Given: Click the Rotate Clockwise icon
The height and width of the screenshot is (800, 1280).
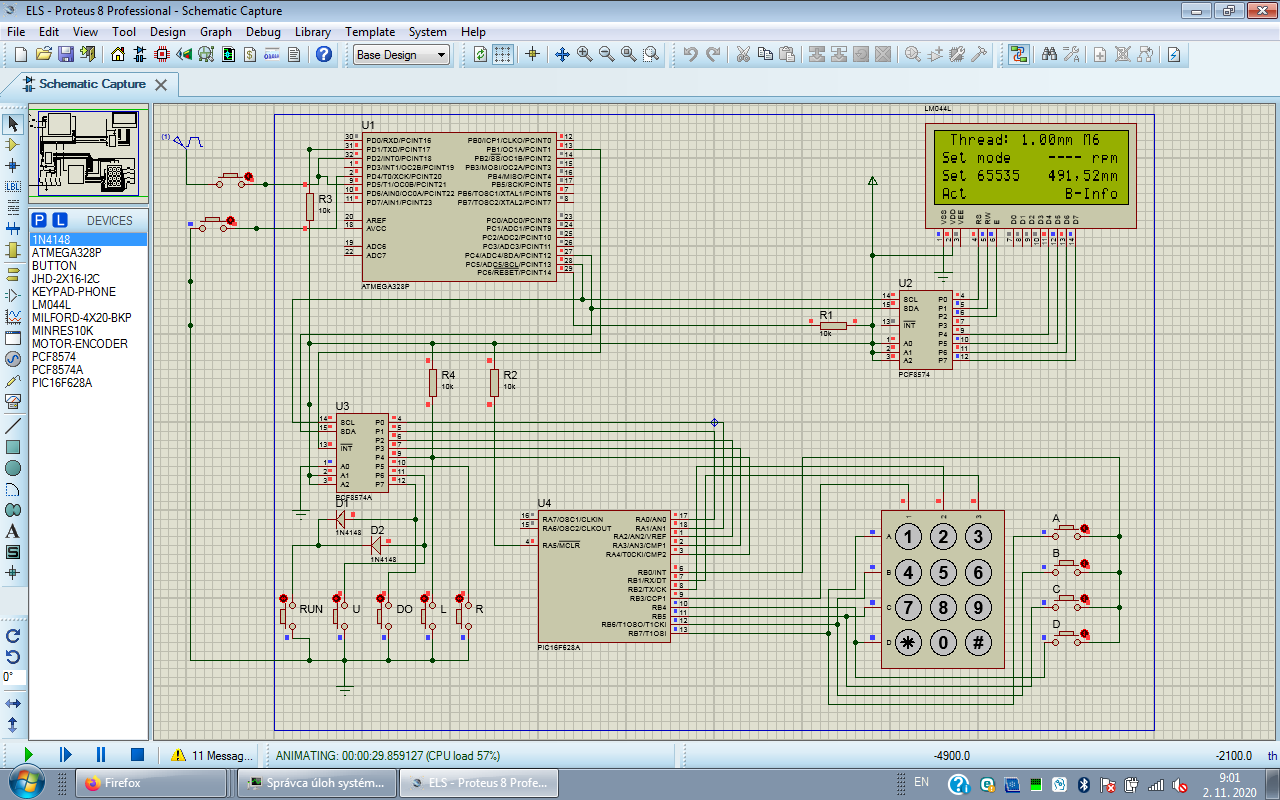Looking at the screenshot, I should pyautogui.click(x=13, y=635).
